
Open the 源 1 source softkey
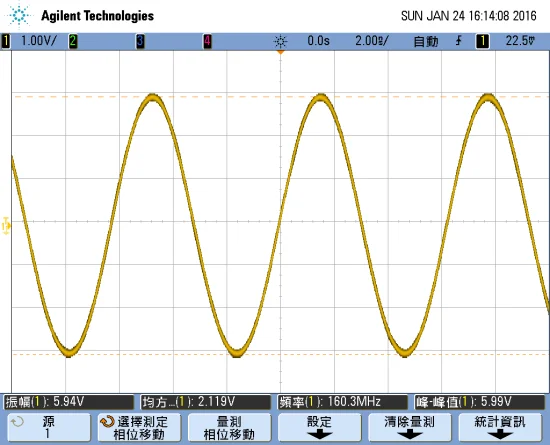(49, 427)
